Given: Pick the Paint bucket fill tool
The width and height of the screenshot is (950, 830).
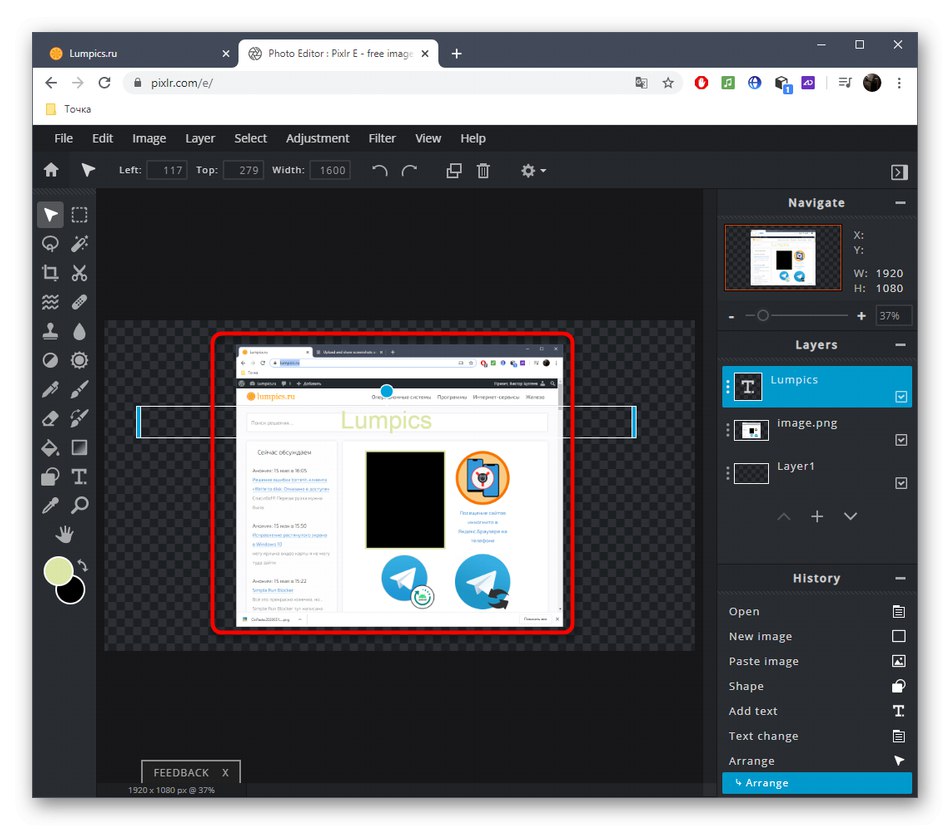Looking at the screenshot, I should (50, 447).
